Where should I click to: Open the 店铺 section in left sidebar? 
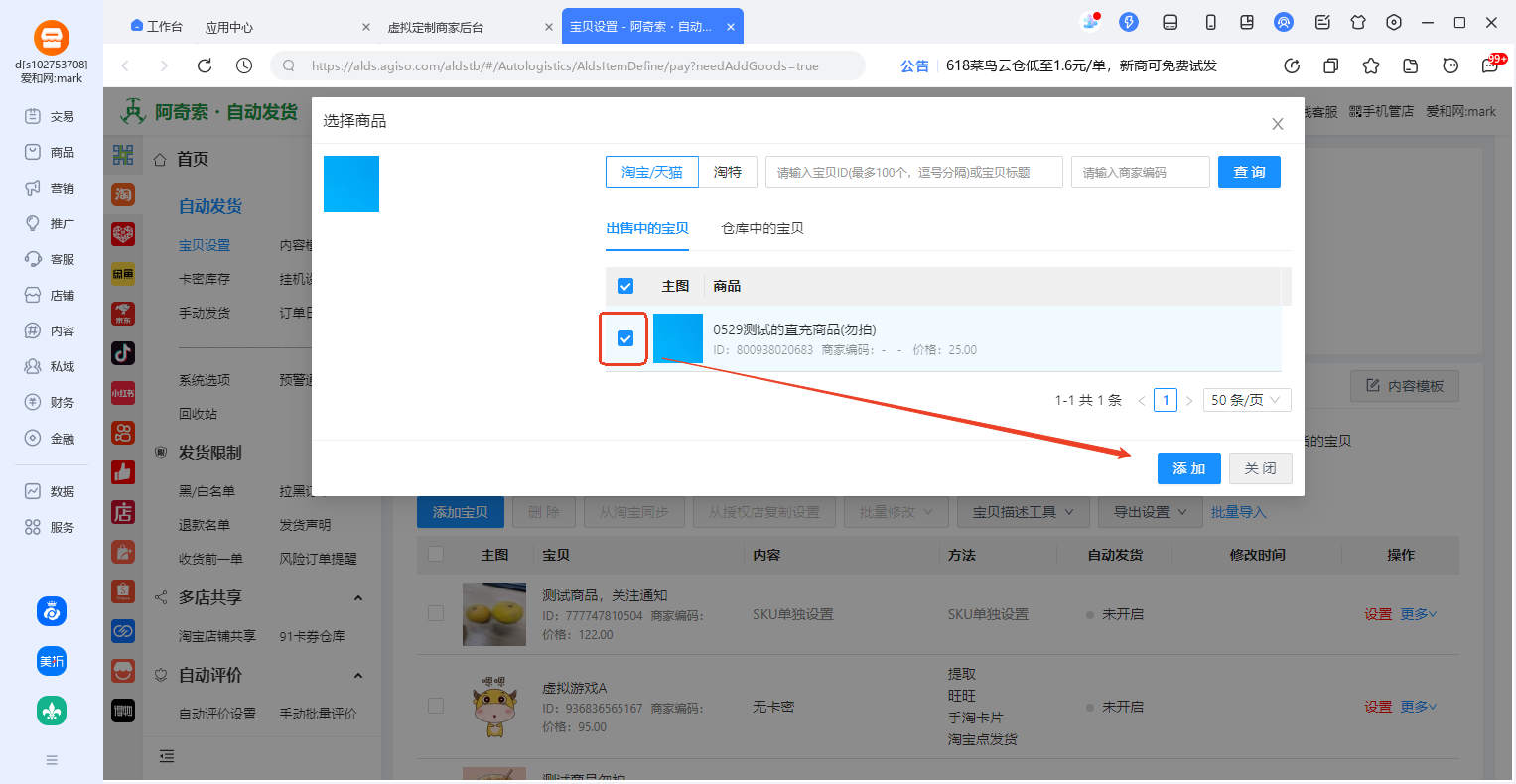click(x=51, y=295)
